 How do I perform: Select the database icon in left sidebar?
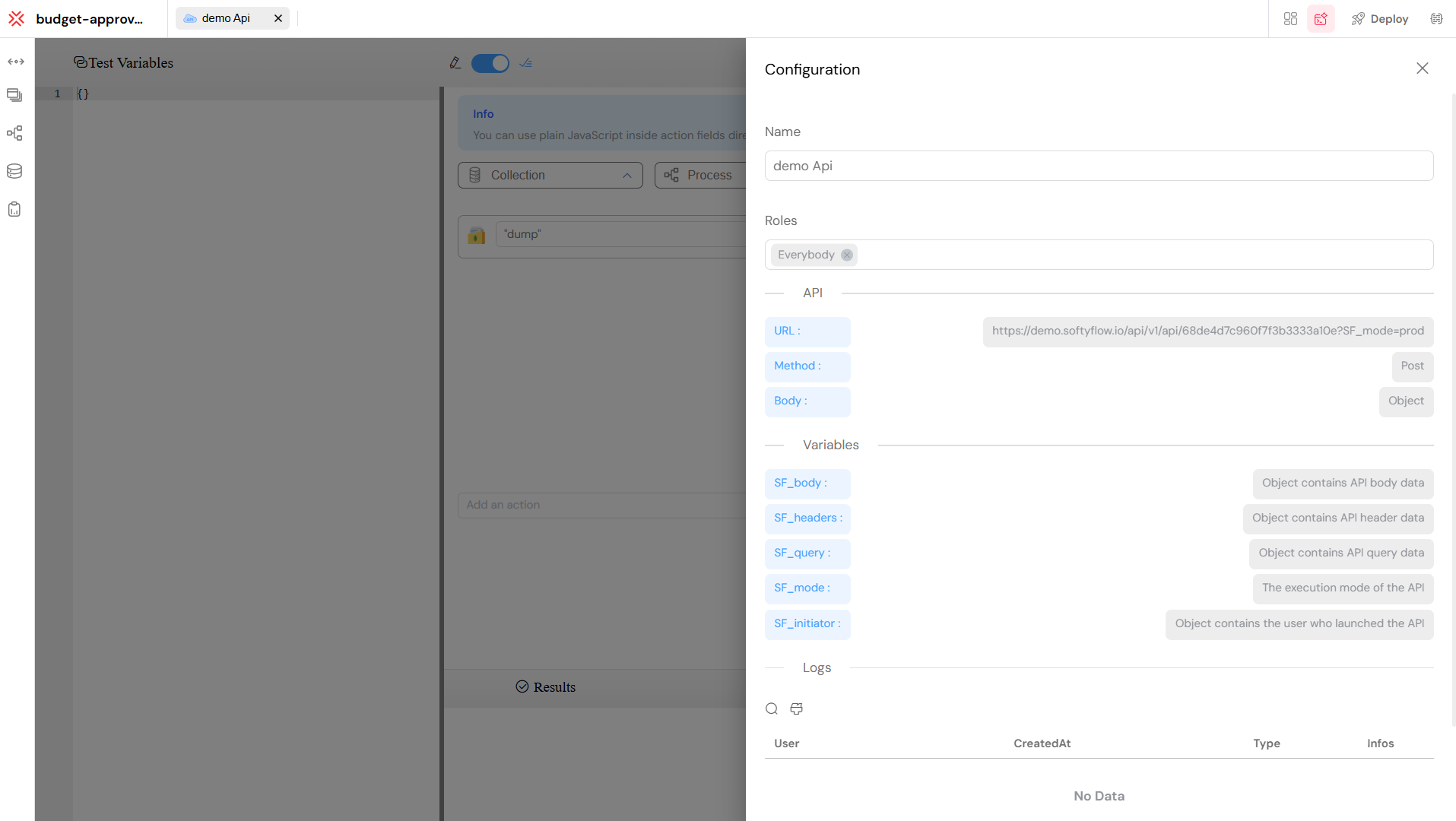pyautogui.click(x=14, y=171)
